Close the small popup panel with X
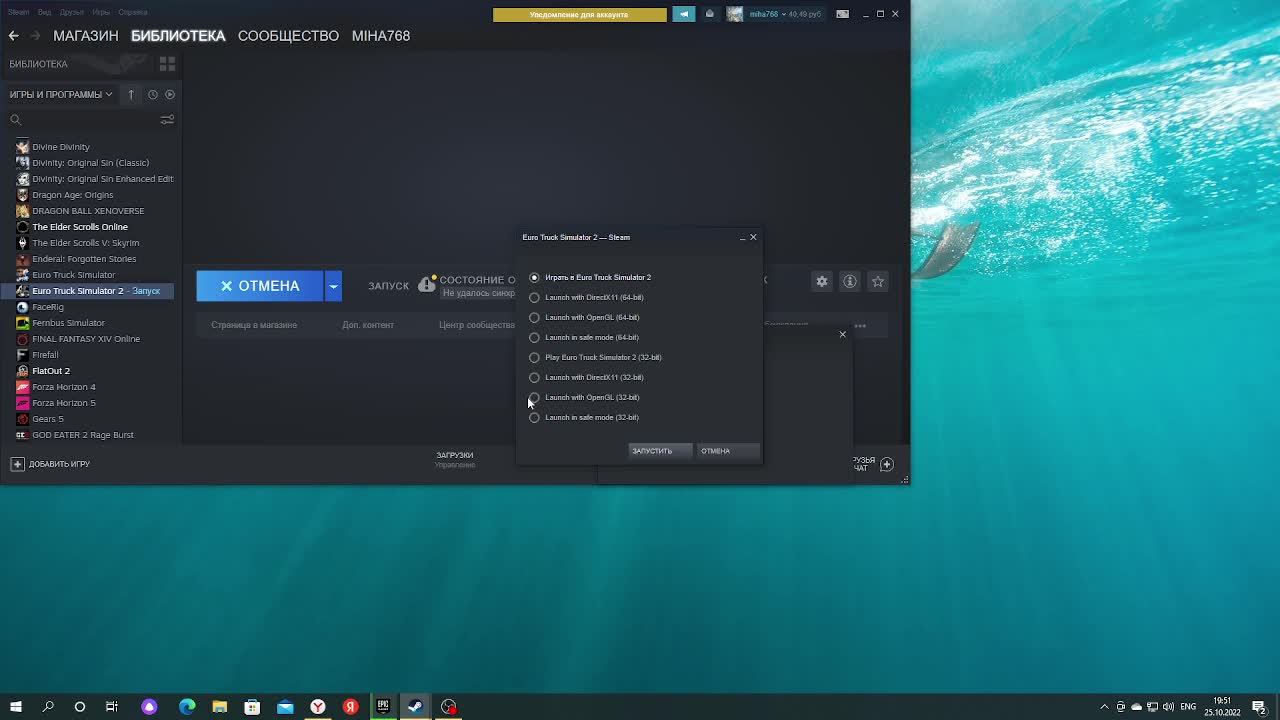The image size is (1280, 720). point(843,334)
